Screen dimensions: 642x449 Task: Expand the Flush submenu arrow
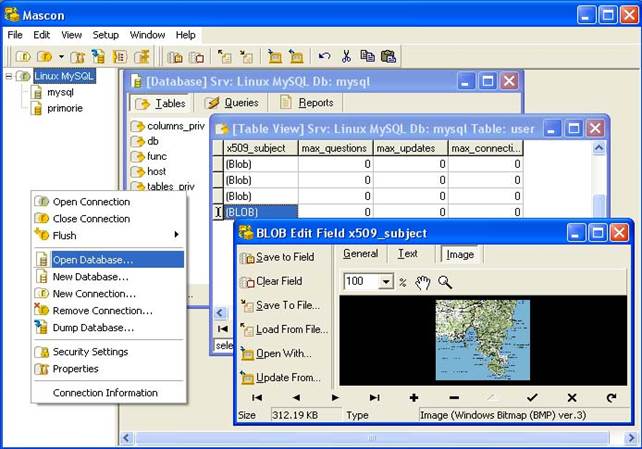[177, 235]
